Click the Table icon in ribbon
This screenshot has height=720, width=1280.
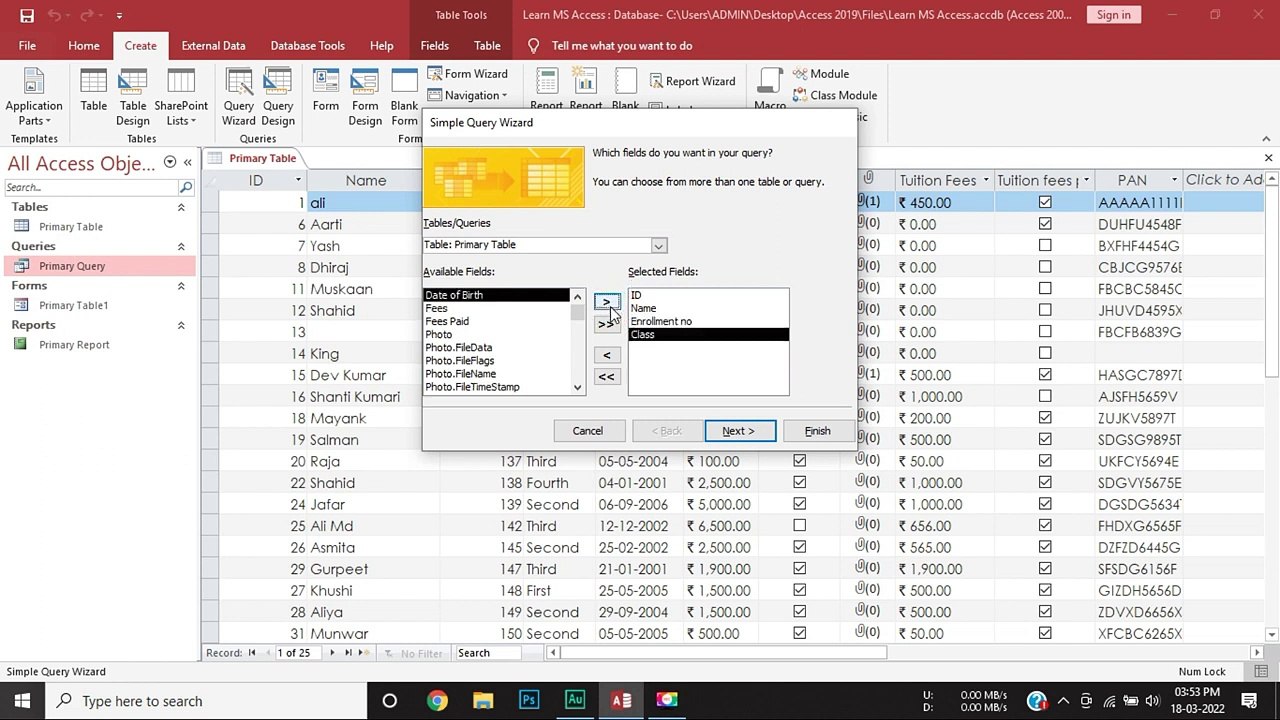[94, 90]
